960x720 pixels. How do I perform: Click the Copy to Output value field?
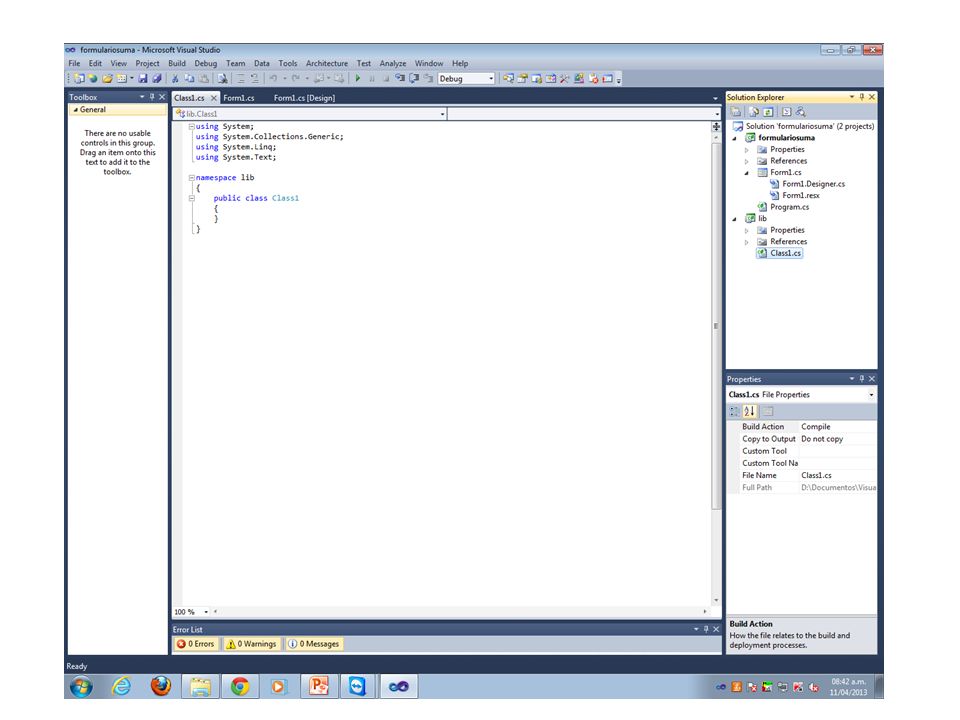[838, 439]
